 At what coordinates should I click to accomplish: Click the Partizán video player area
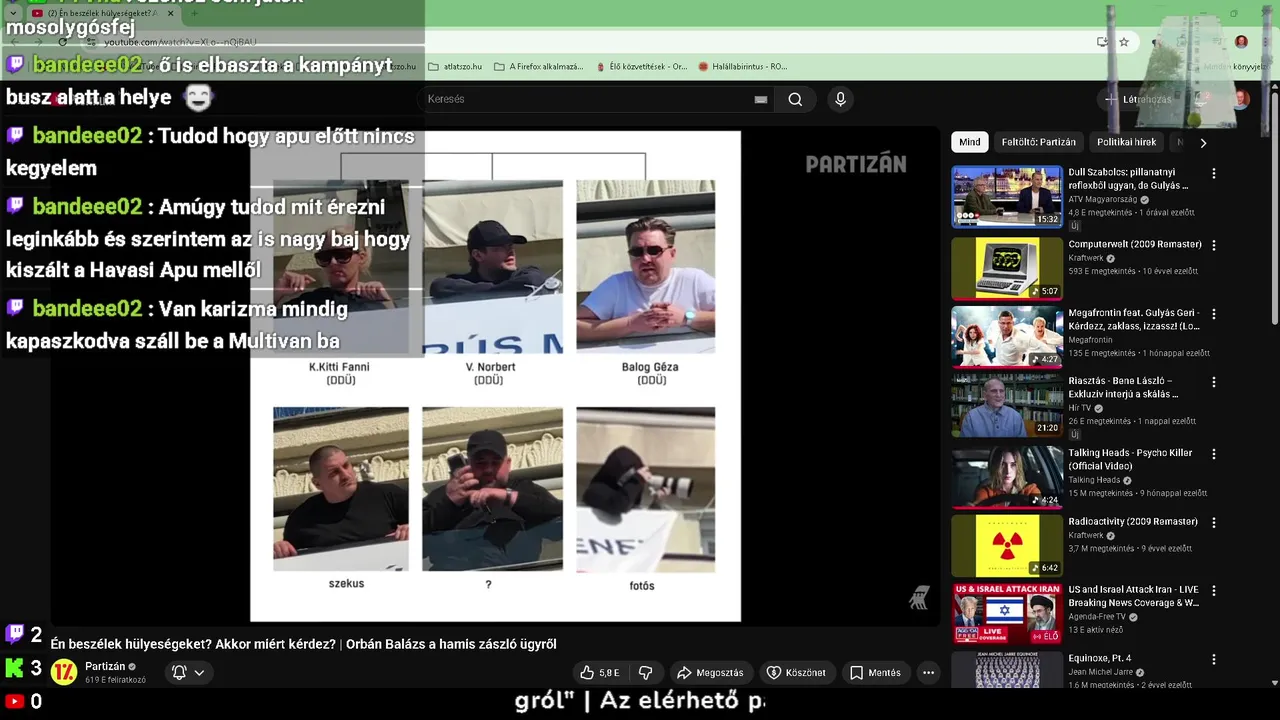495,376
